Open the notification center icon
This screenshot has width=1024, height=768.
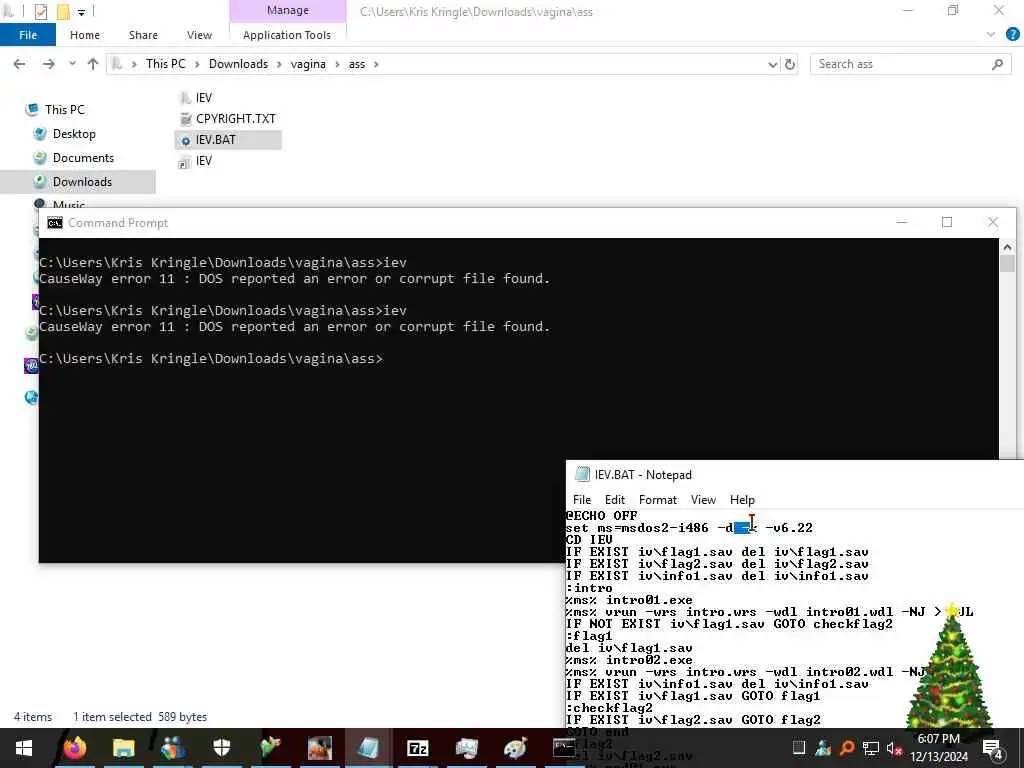coord(992,748)
